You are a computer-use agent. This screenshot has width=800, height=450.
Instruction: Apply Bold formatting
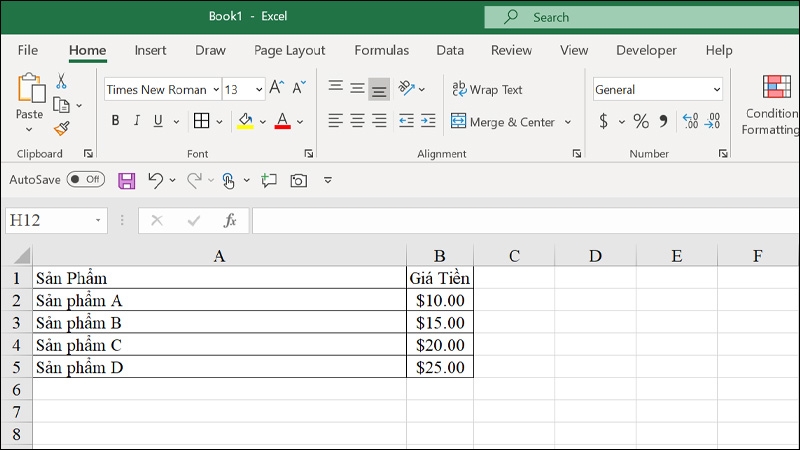point(115,121)
